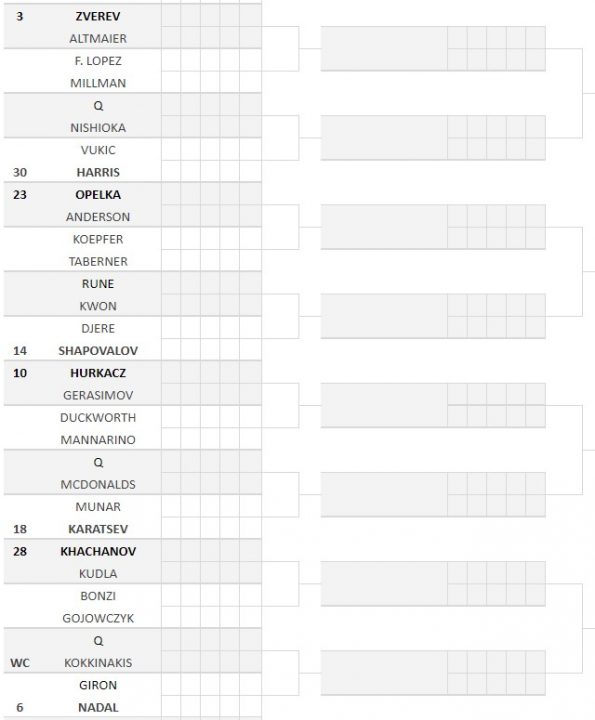Image resolution: width=595 pixels, height=720 pixels.
Task: Select the KOKKINAKIS wildcard entry
Action: (98, 663)
